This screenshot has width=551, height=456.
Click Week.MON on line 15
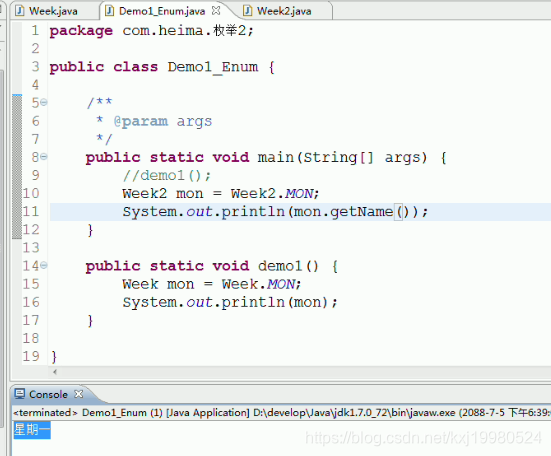pos(259,284)
